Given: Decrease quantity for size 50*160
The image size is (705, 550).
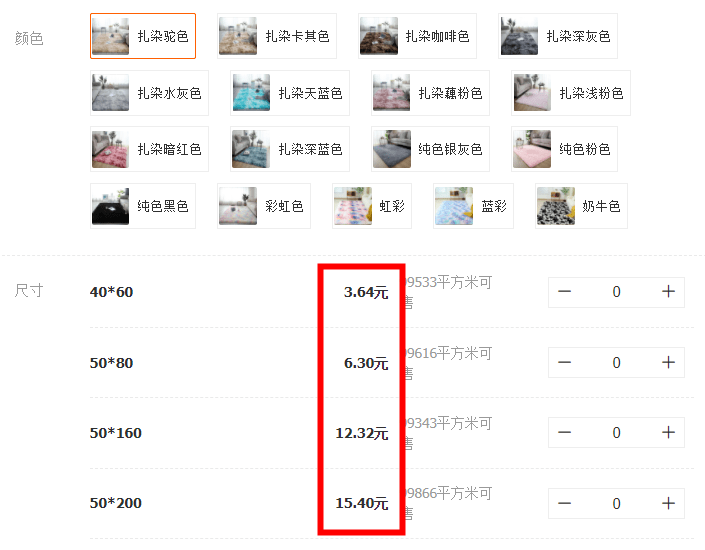Looking at the screenshot, I should point(564,432).
